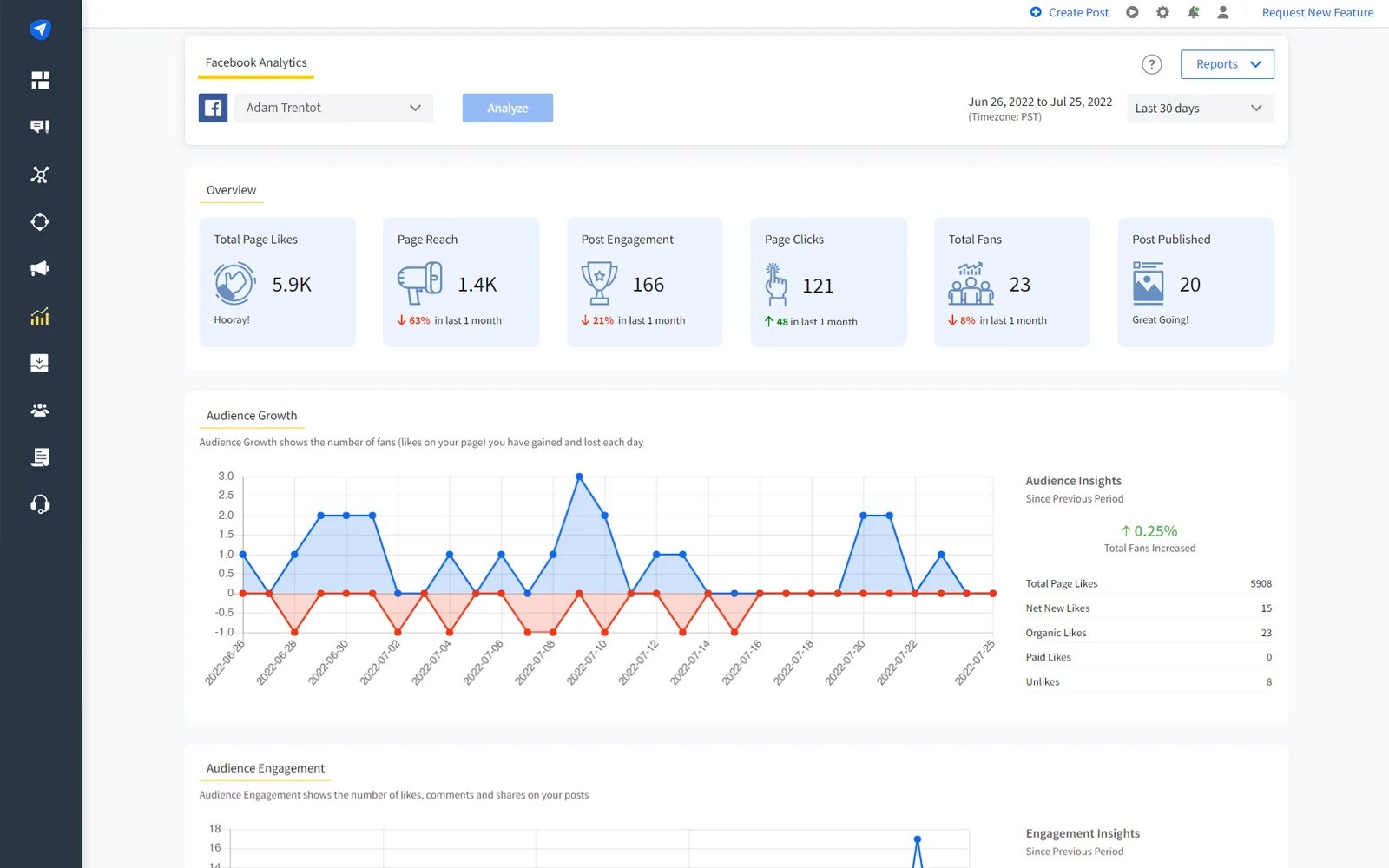Click the help question mark circle
This screenshot has width=1389, height=868.
(x=1152, y=64)
